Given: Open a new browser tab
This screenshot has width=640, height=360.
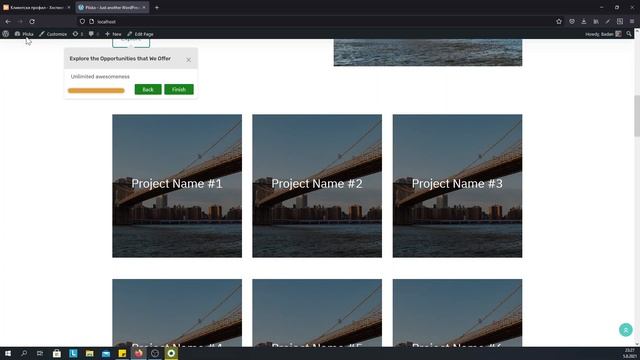Looking at the screenshot, I should coord(157,7).
